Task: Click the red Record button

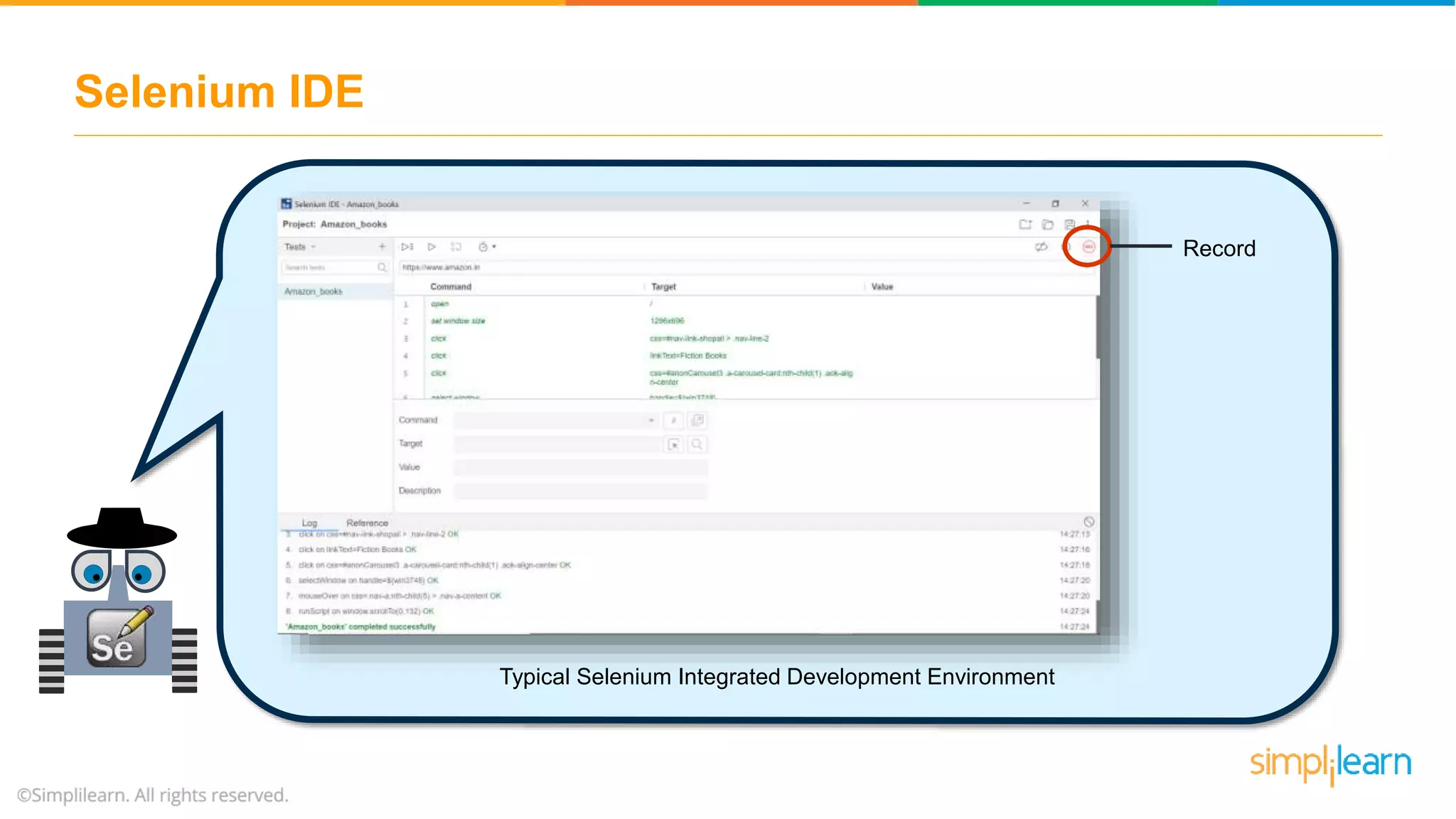Action: pyautogui.click(x=1088, y=247)
